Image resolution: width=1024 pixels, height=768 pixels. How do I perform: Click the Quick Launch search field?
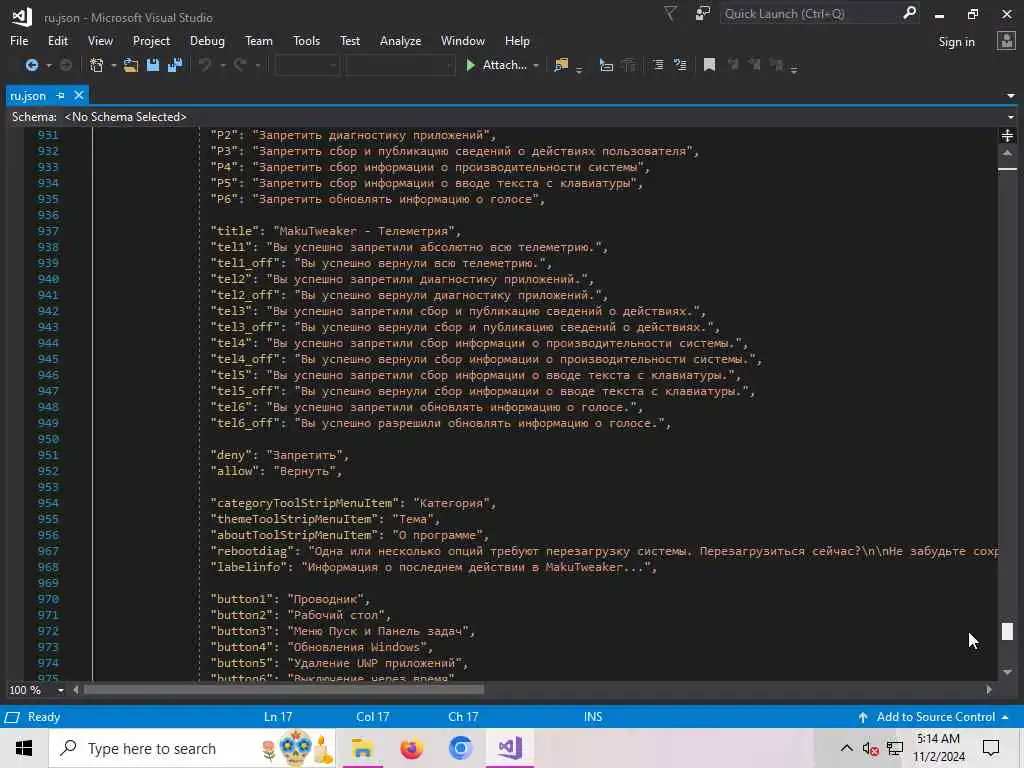click(810, 14)
